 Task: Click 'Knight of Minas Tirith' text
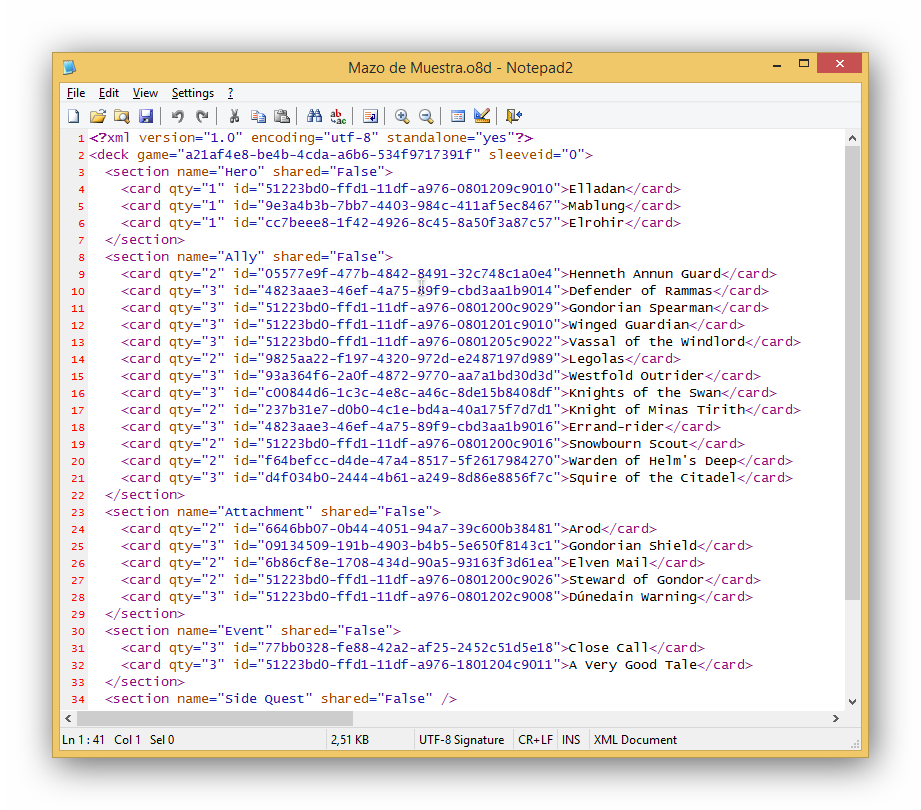657,410
